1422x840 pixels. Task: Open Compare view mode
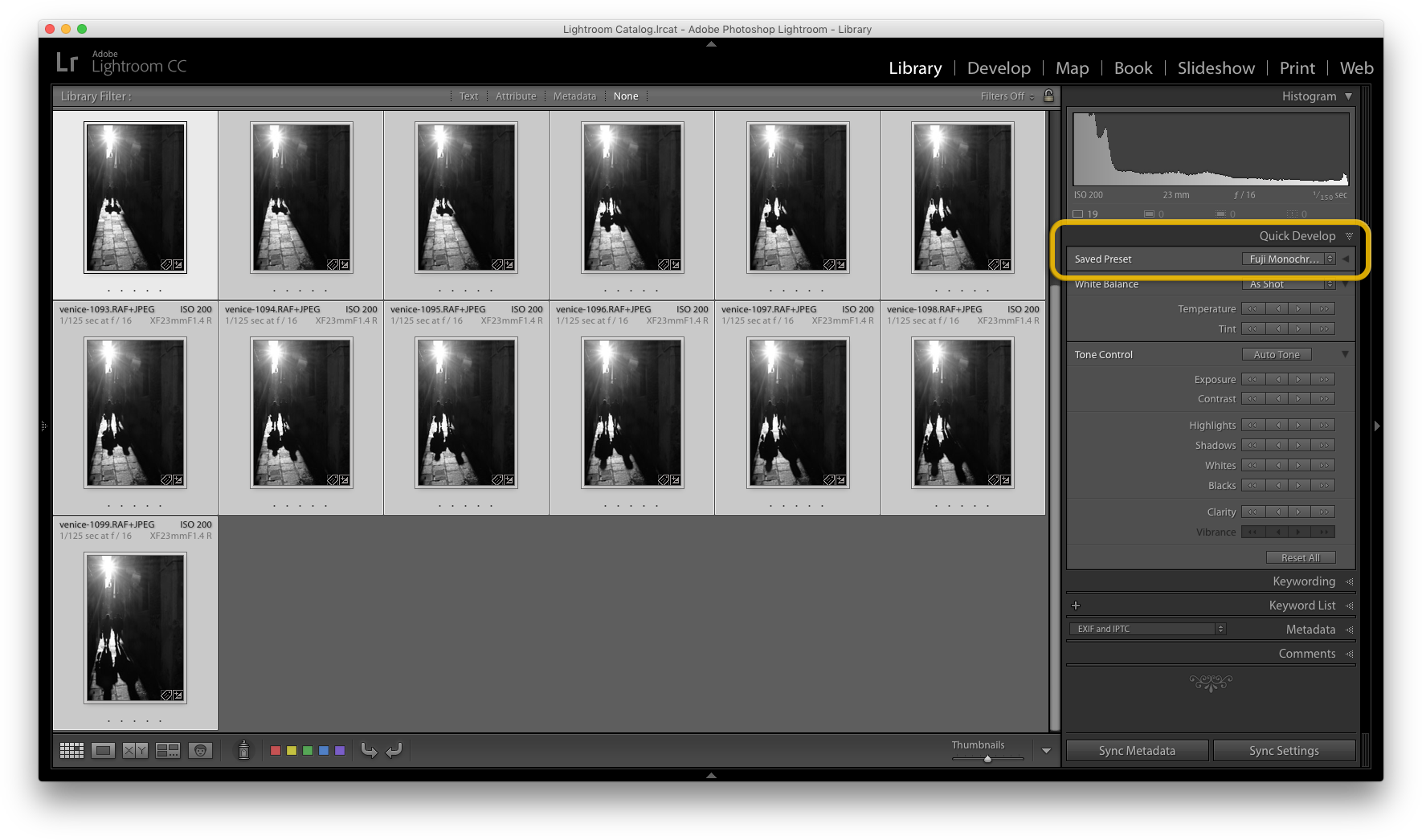(134, 750)
